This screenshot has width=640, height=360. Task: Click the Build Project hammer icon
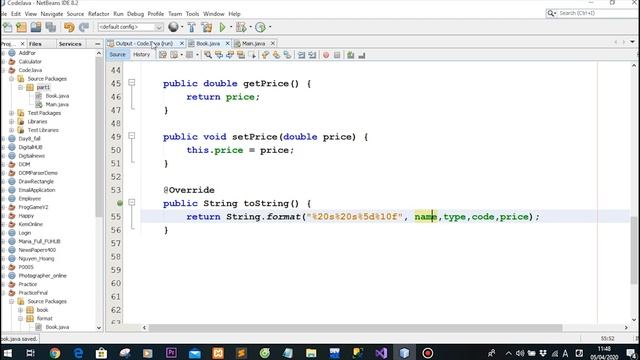click(x=191, y=27)
